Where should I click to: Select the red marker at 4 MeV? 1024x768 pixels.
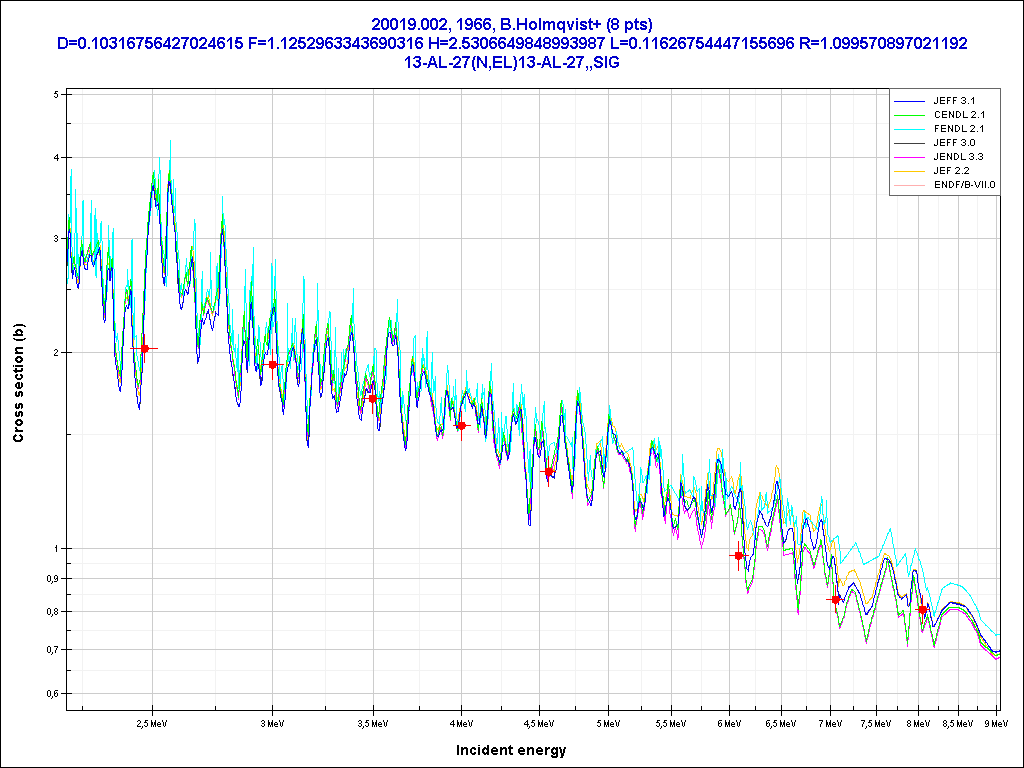(461, 426)
